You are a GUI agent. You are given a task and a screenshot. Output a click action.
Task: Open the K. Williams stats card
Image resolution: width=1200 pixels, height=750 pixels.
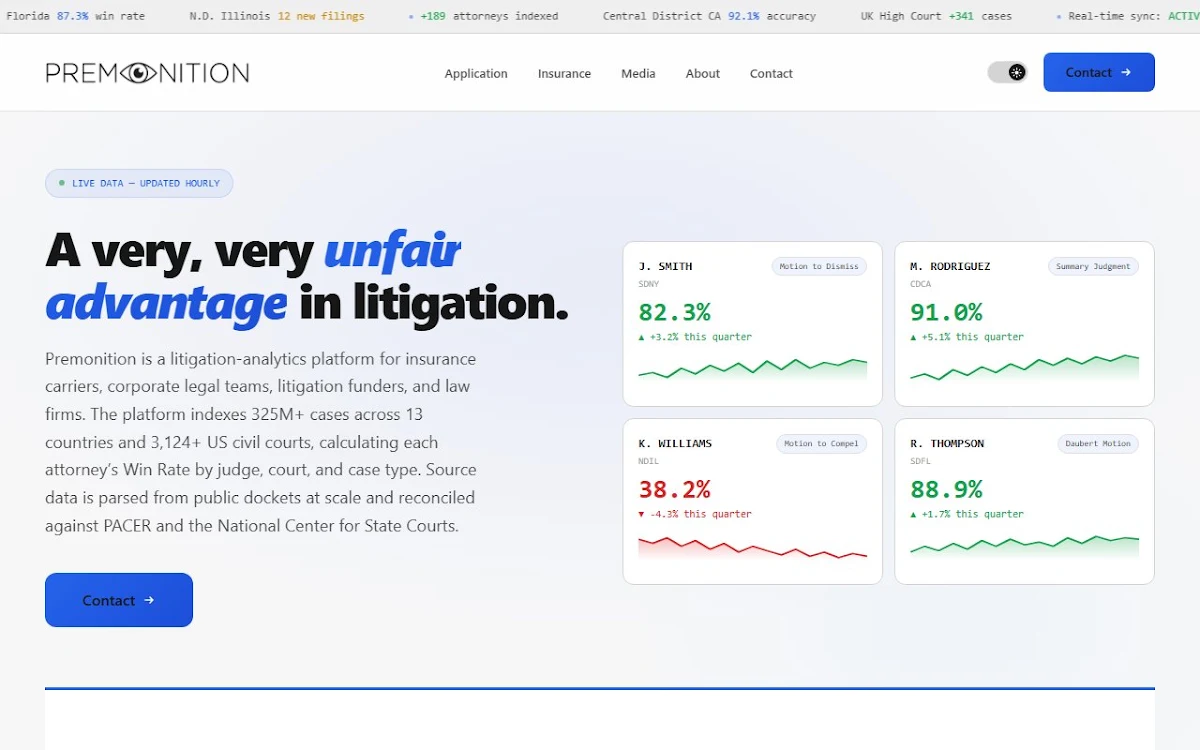[753, 501]
